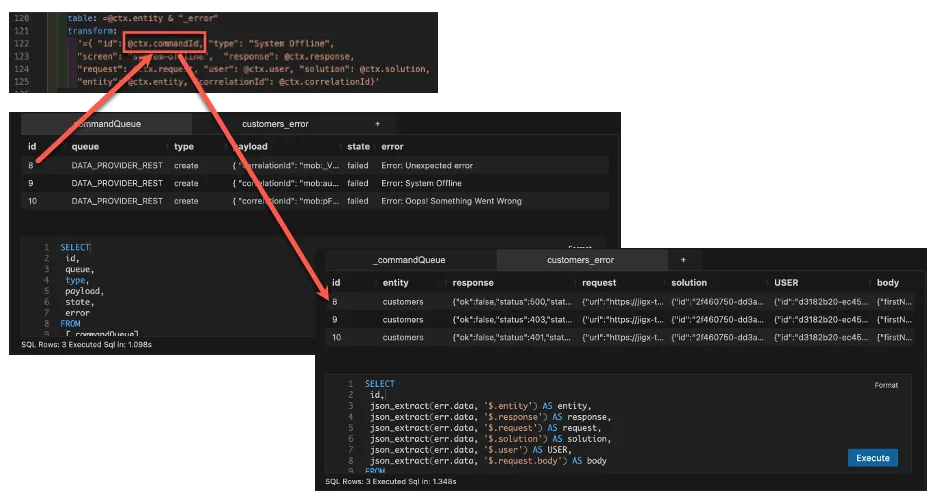Viewport: 927px width, 491px height.
Task: Click body column header in right table
Action: click(x=887, y=283)
